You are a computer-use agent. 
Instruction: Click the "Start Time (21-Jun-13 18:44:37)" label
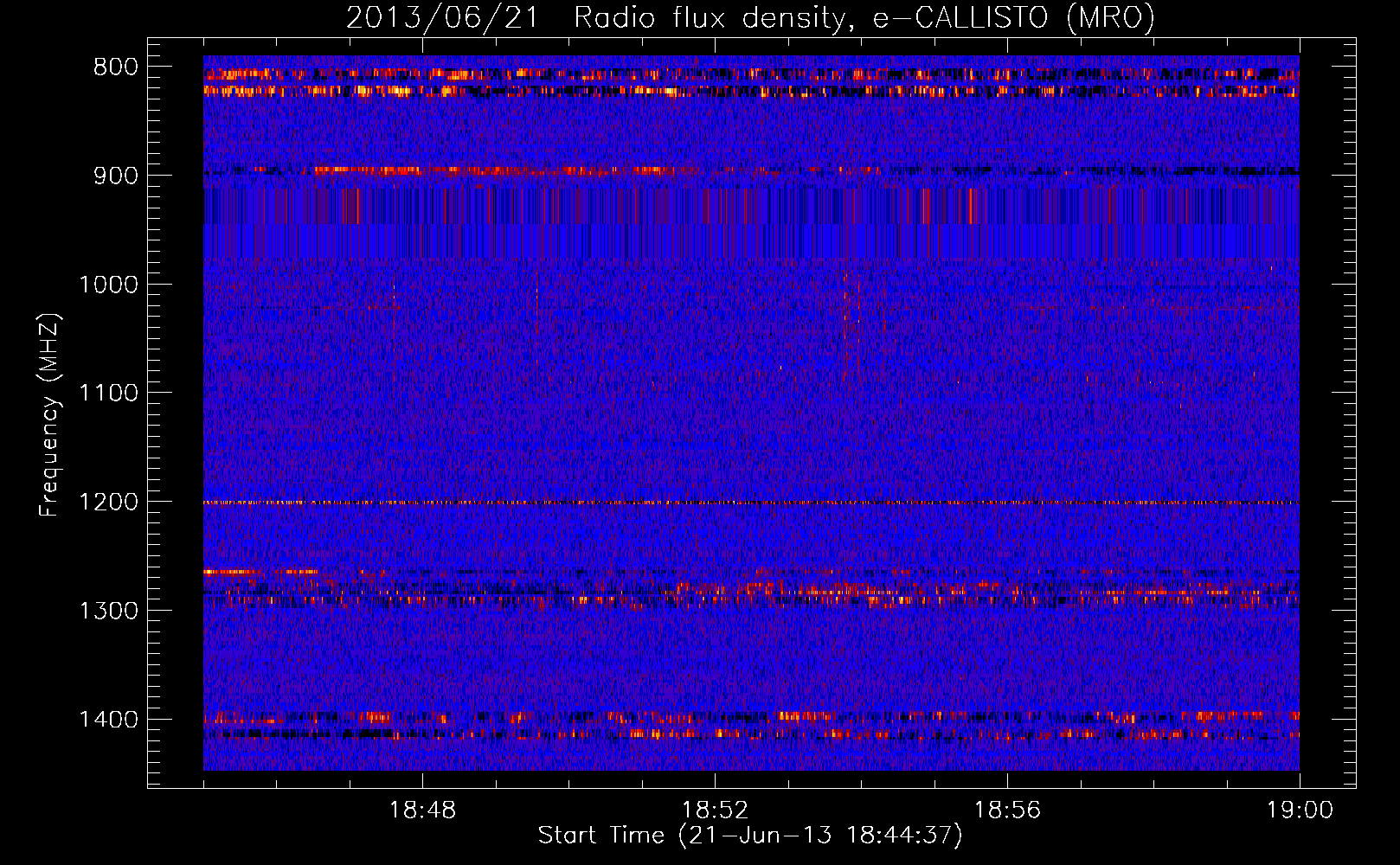click(750, 836)
